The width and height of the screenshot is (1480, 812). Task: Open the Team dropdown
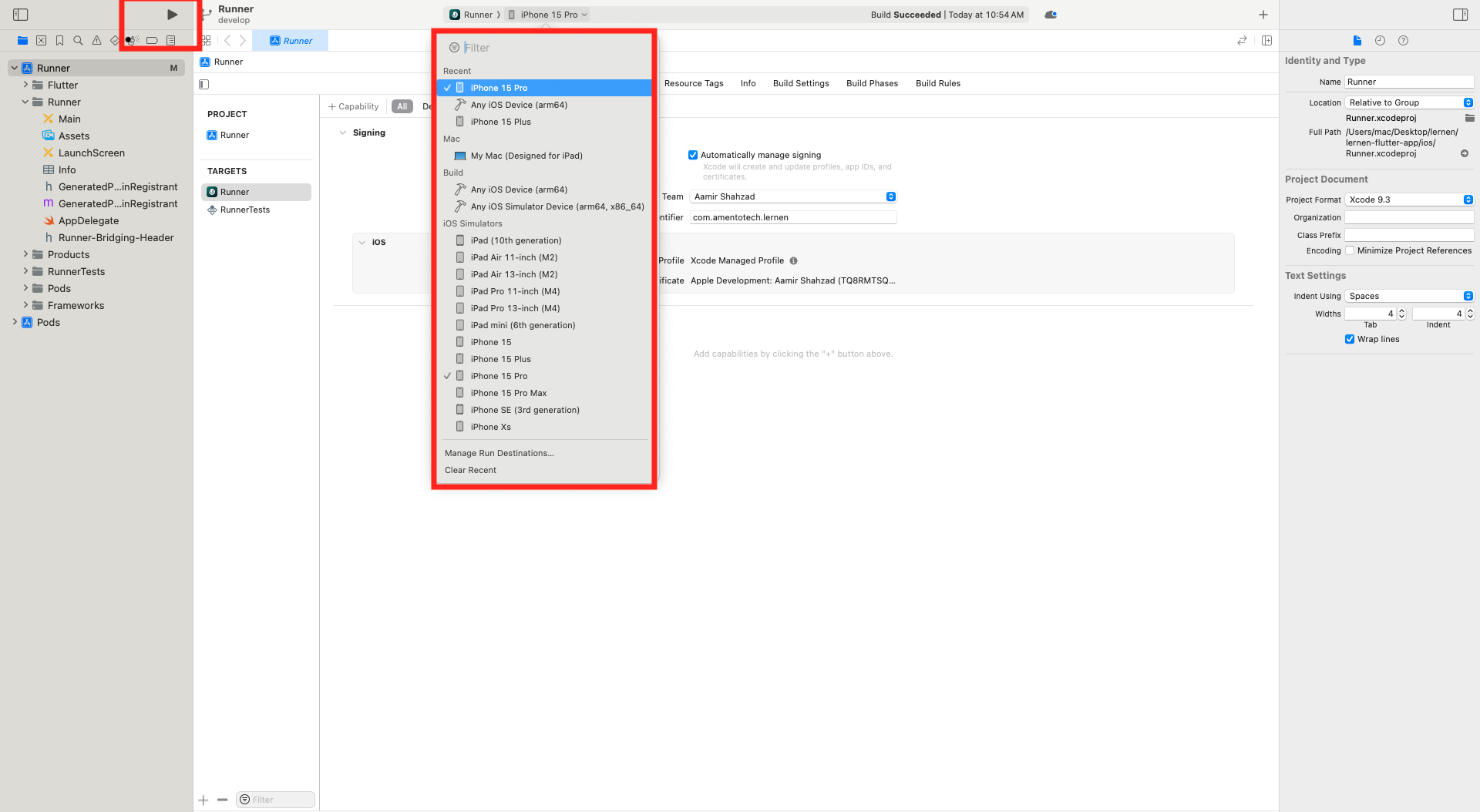pos(793,196)
